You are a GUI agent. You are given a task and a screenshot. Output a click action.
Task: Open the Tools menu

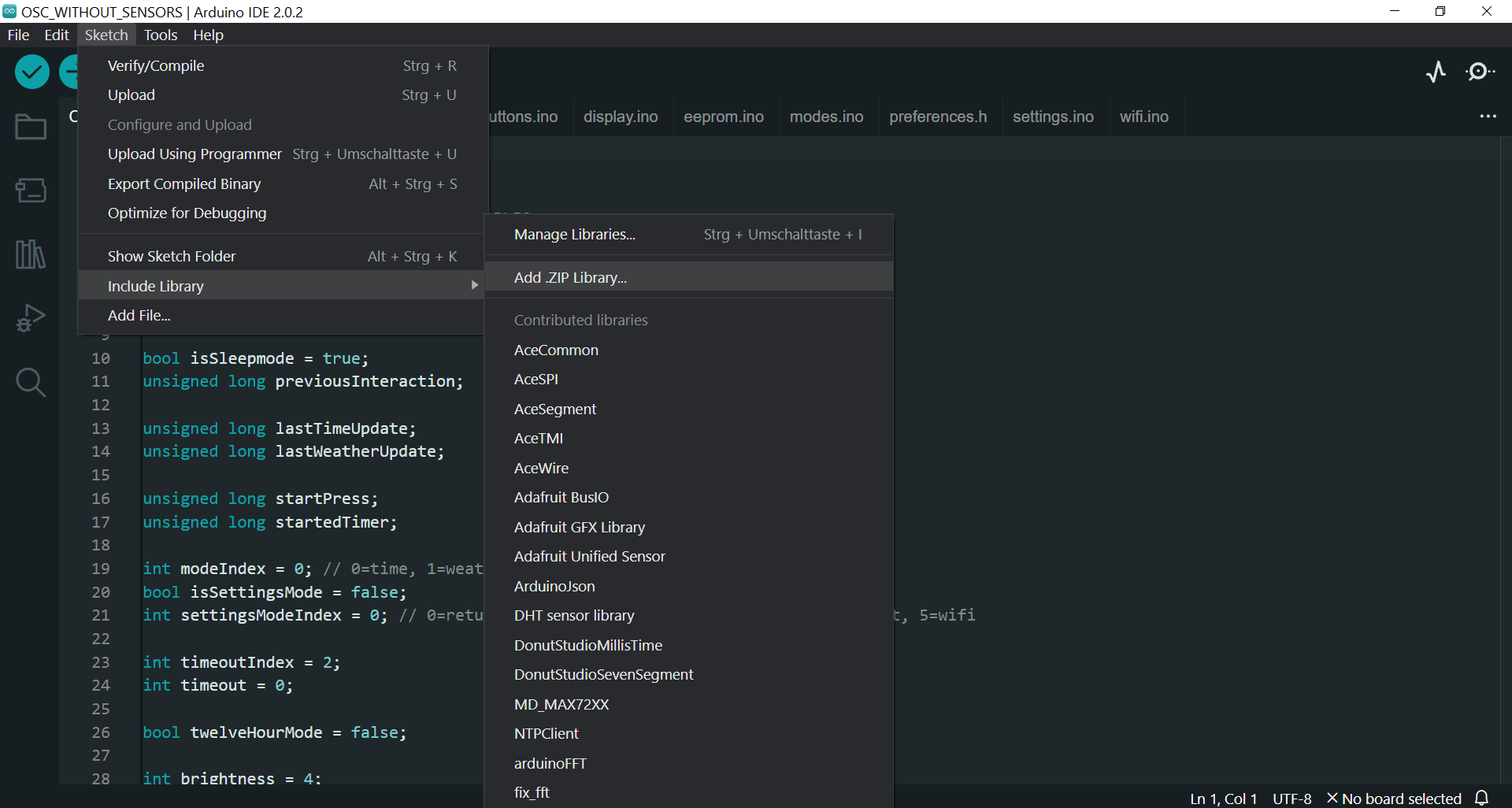(161, 35)
